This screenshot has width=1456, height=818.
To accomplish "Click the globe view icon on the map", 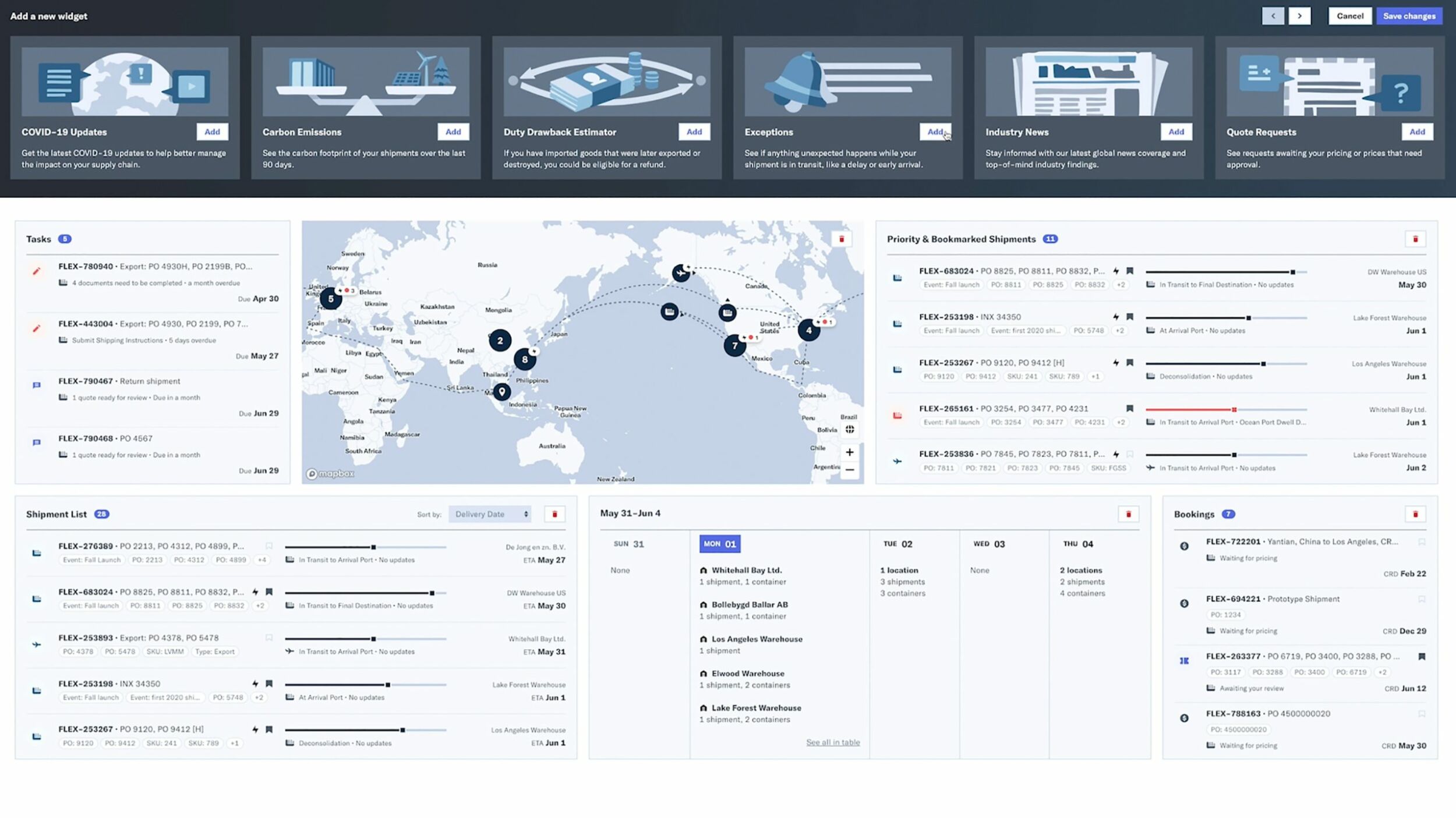I will click(850, 430).
